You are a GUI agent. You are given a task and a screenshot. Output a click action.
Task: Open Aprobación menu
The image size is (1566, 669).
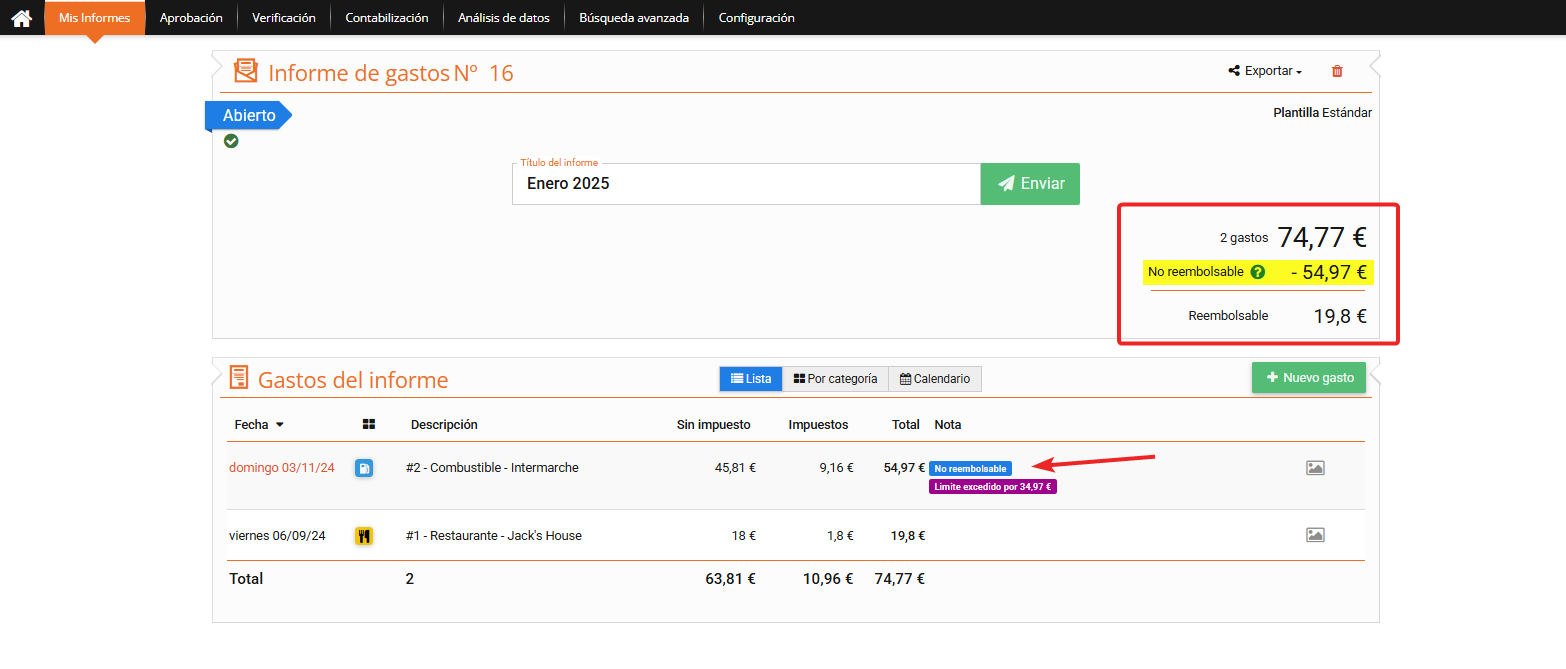click(191, 18)
